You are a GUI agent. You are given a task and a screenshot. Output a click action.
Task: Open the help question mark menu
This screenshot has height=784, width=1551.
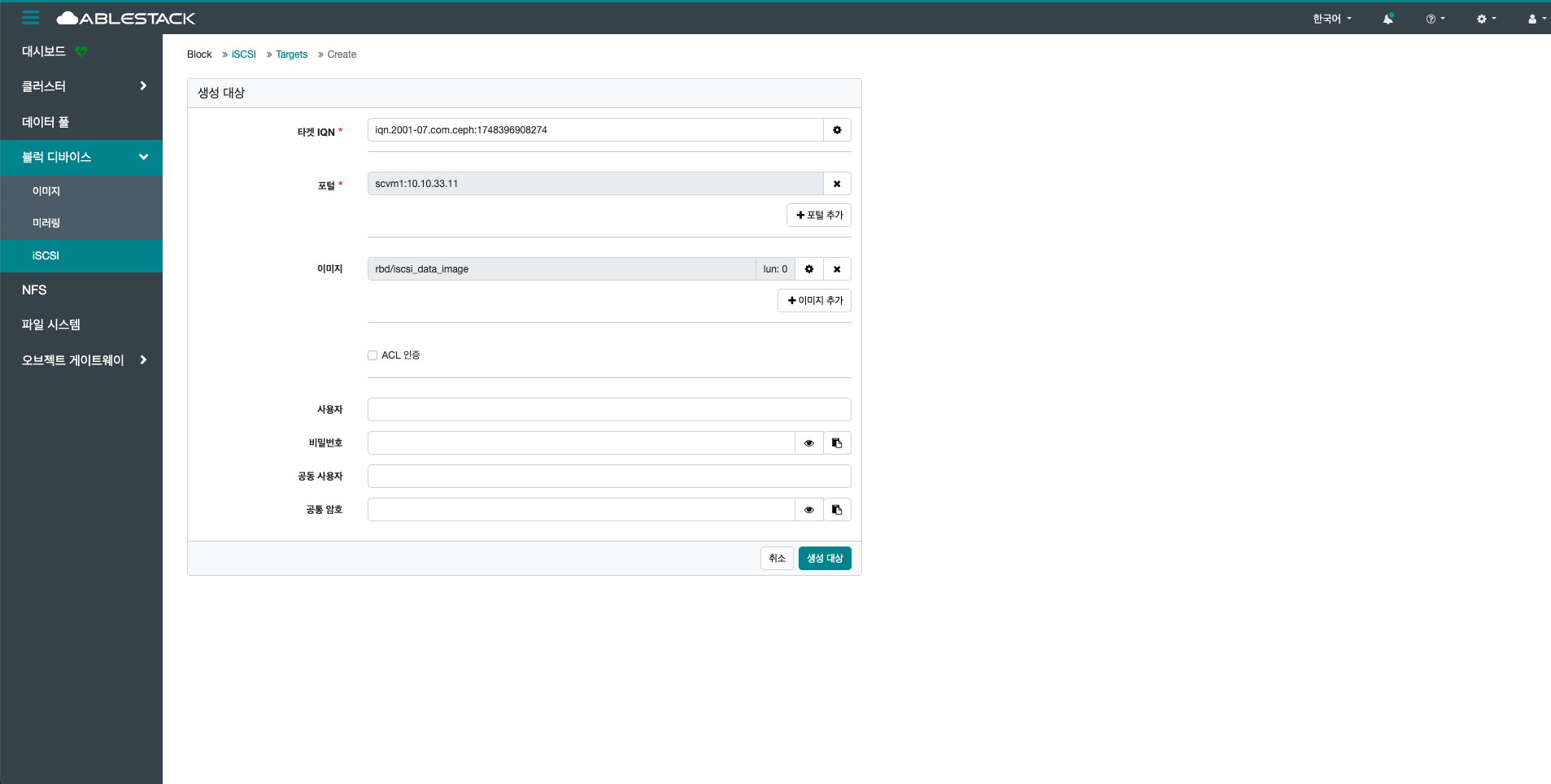point(1436,19)
